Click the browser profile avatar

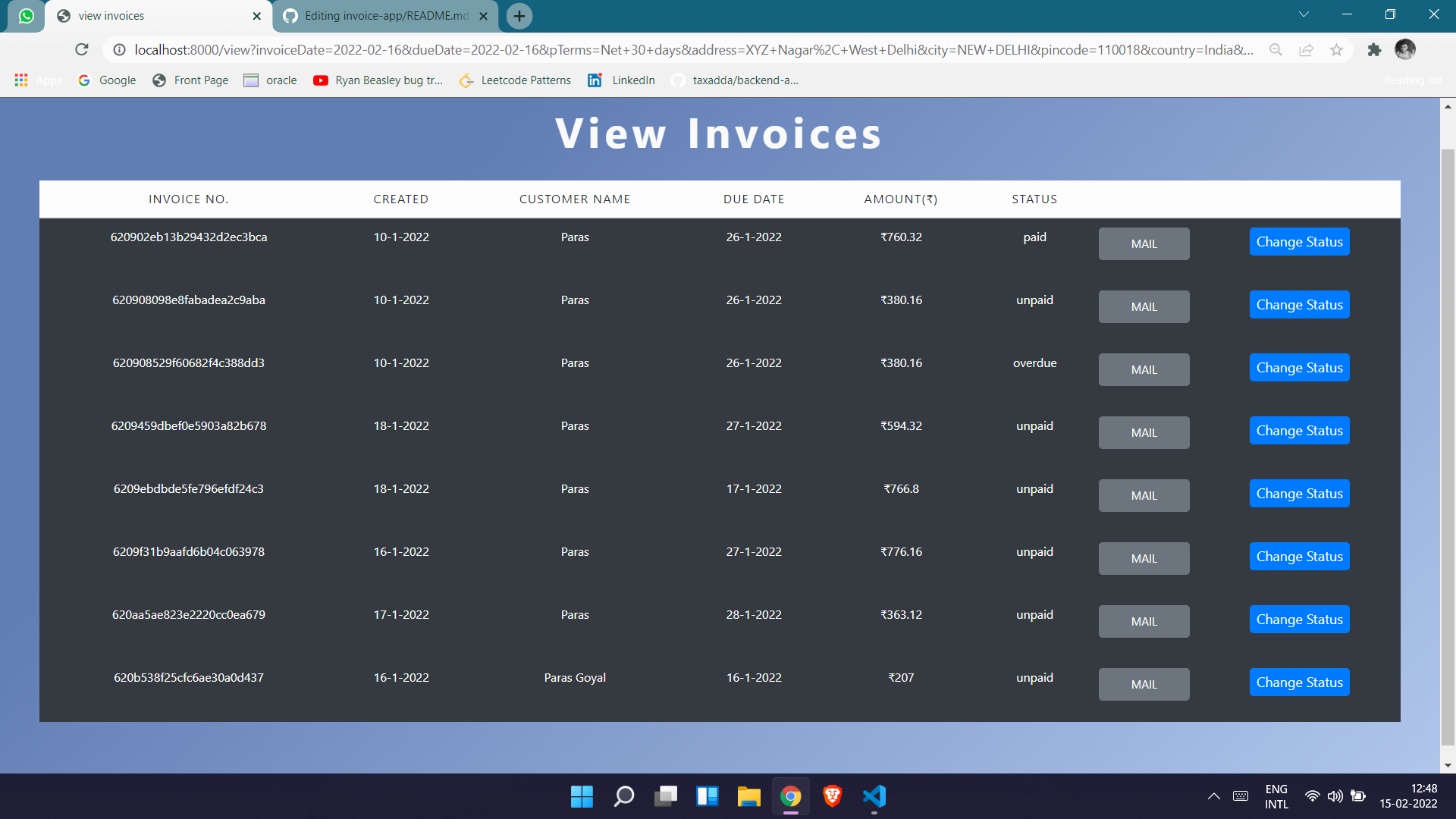(1404, 49)
